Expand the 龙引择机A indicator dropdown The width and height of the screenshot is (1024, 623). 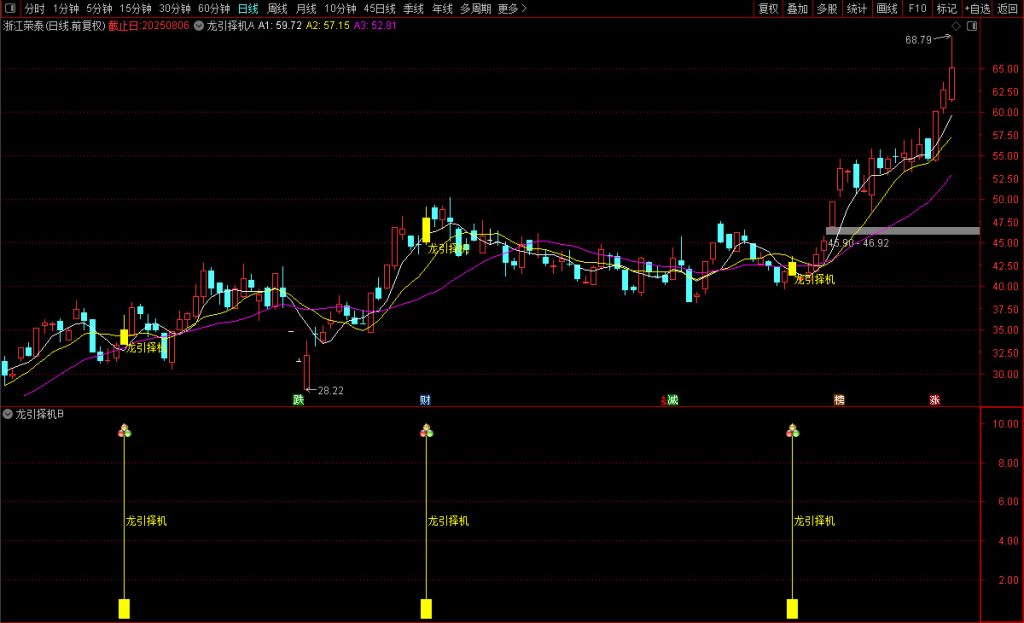pyautogui.click(x=199, y=25)
